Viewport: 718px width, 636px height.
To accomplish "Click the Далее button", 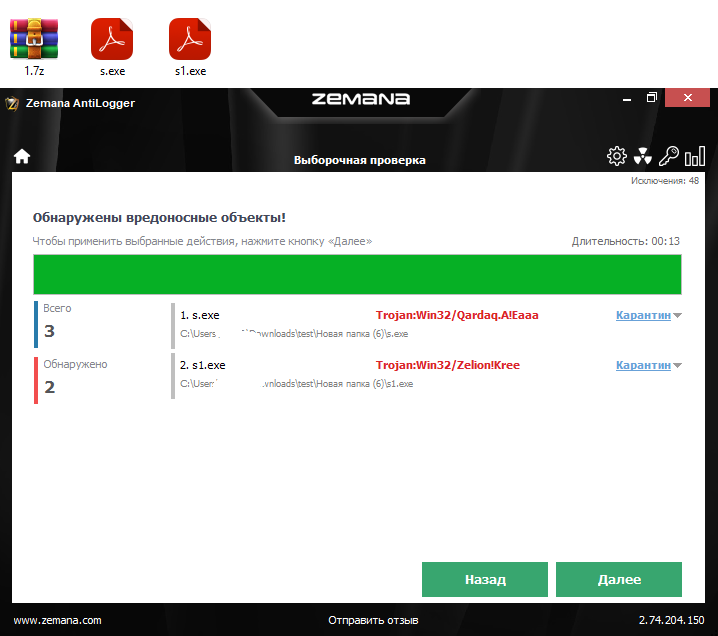I will tap(619, 579).
